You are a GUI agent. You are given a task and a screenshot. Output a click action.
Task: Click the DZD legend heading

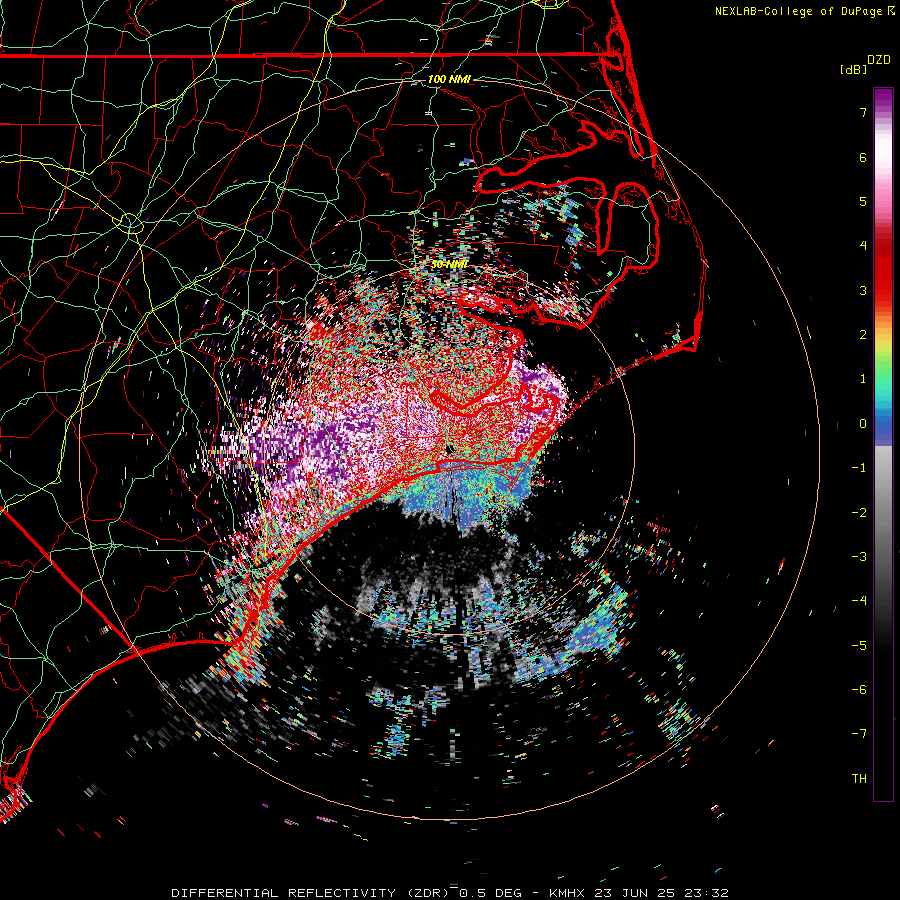(879, 60)
